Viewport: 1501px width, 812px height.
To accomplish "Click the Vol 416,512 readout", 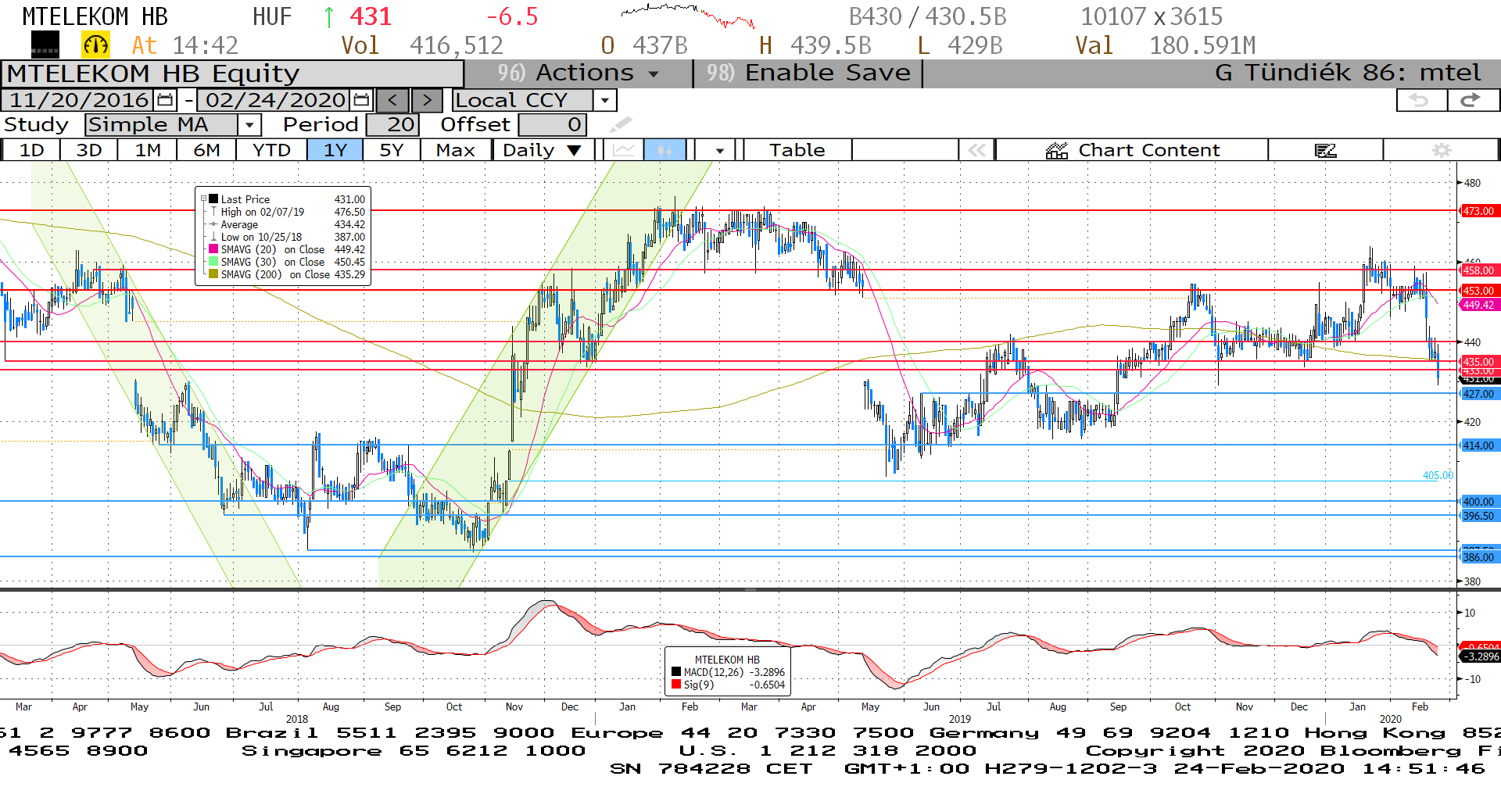I will tap(422, 45).
